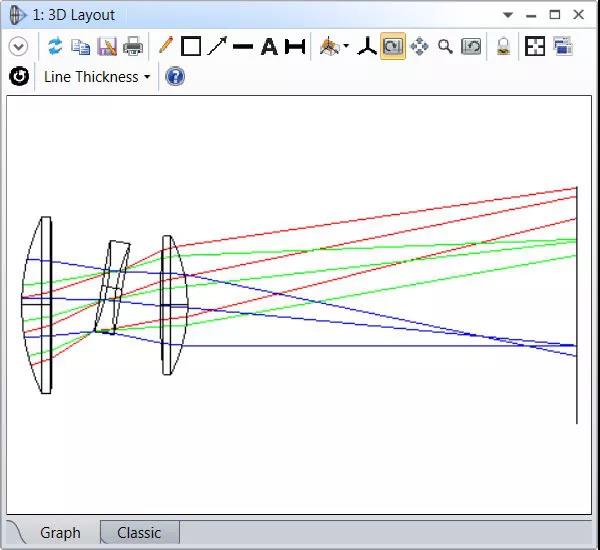
Task: Select the rectangle drawing tool
Action: [x=191, y=47]
